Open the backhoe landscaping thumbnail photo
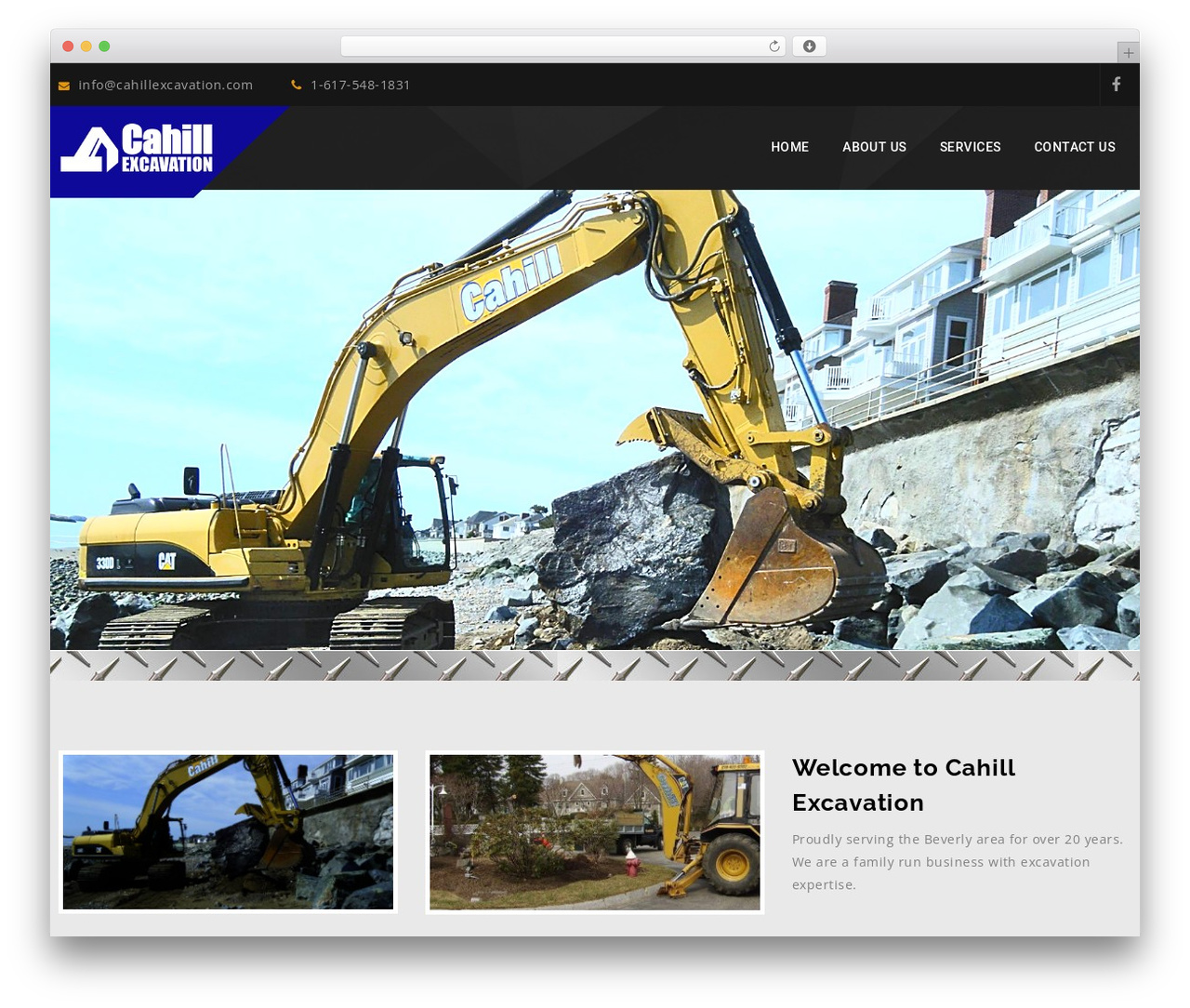 tap(595, 831)
